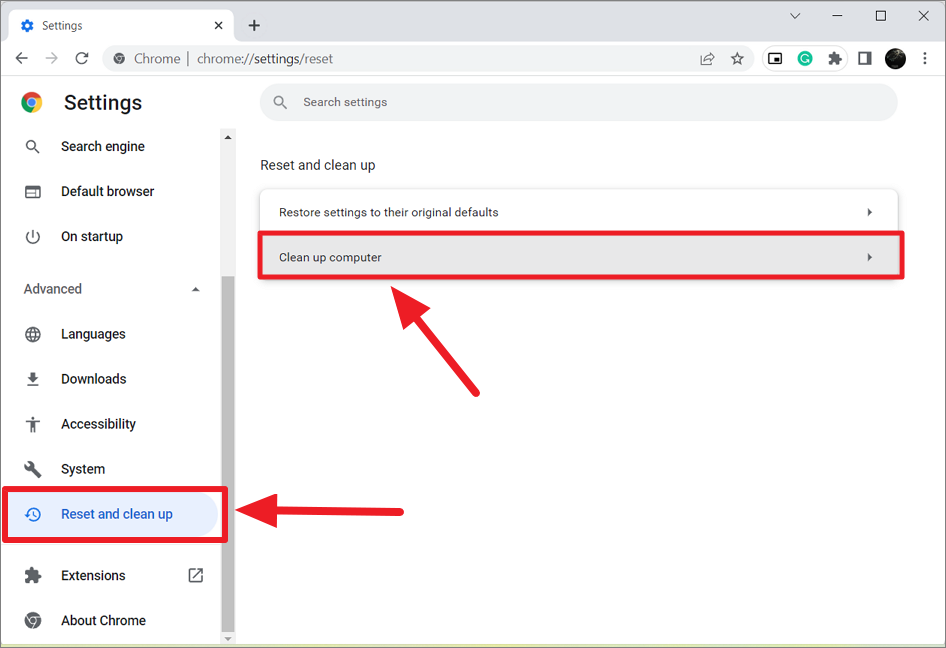Click the share page icon in address bar
The image size is (946, 648).
pos(707,59)
